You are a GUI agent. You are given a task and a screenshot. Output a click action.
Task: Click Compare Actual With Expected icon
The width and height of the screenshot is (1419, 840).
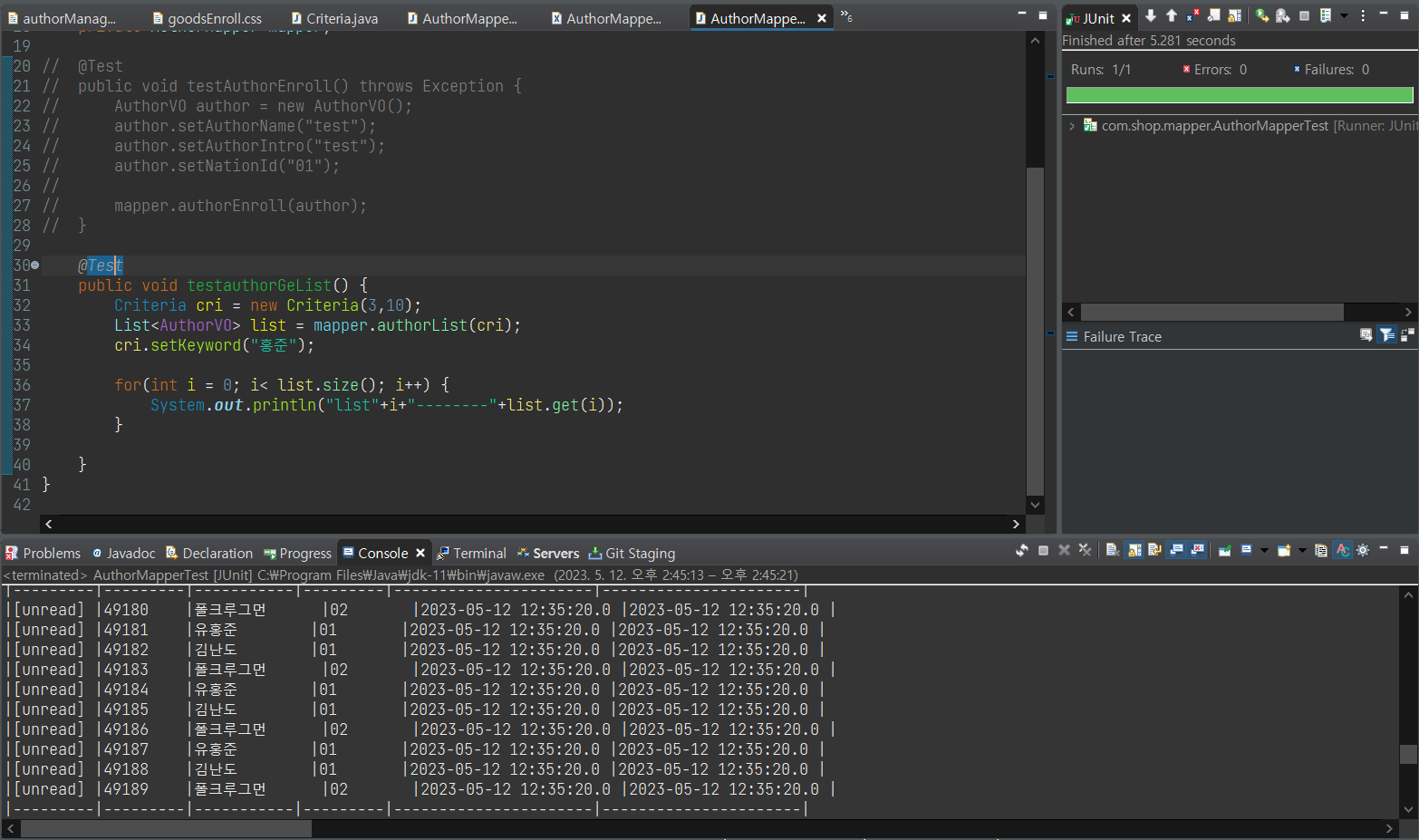coord(1407,335)
